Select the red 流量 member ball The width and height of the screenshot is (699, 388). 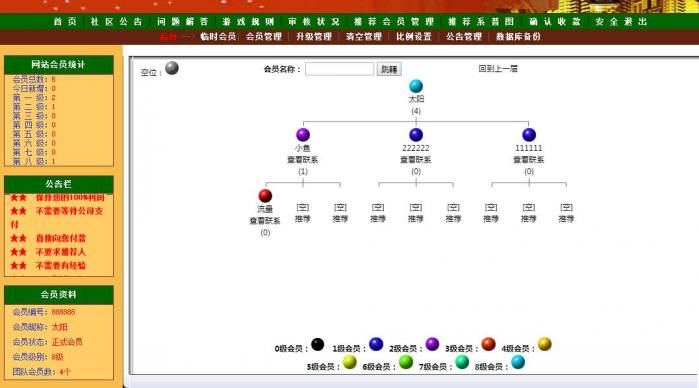265,196
